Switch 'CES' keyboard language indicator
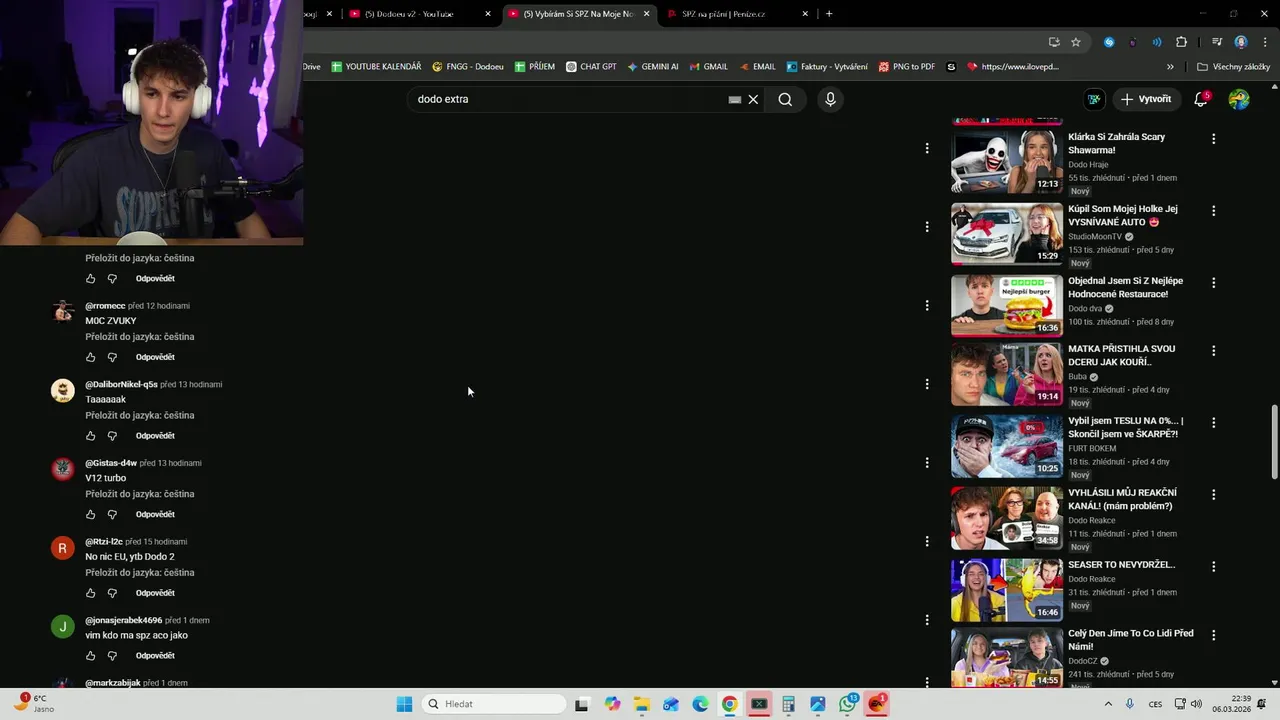The image size is (1280, 720). (x=1155, y=704)
